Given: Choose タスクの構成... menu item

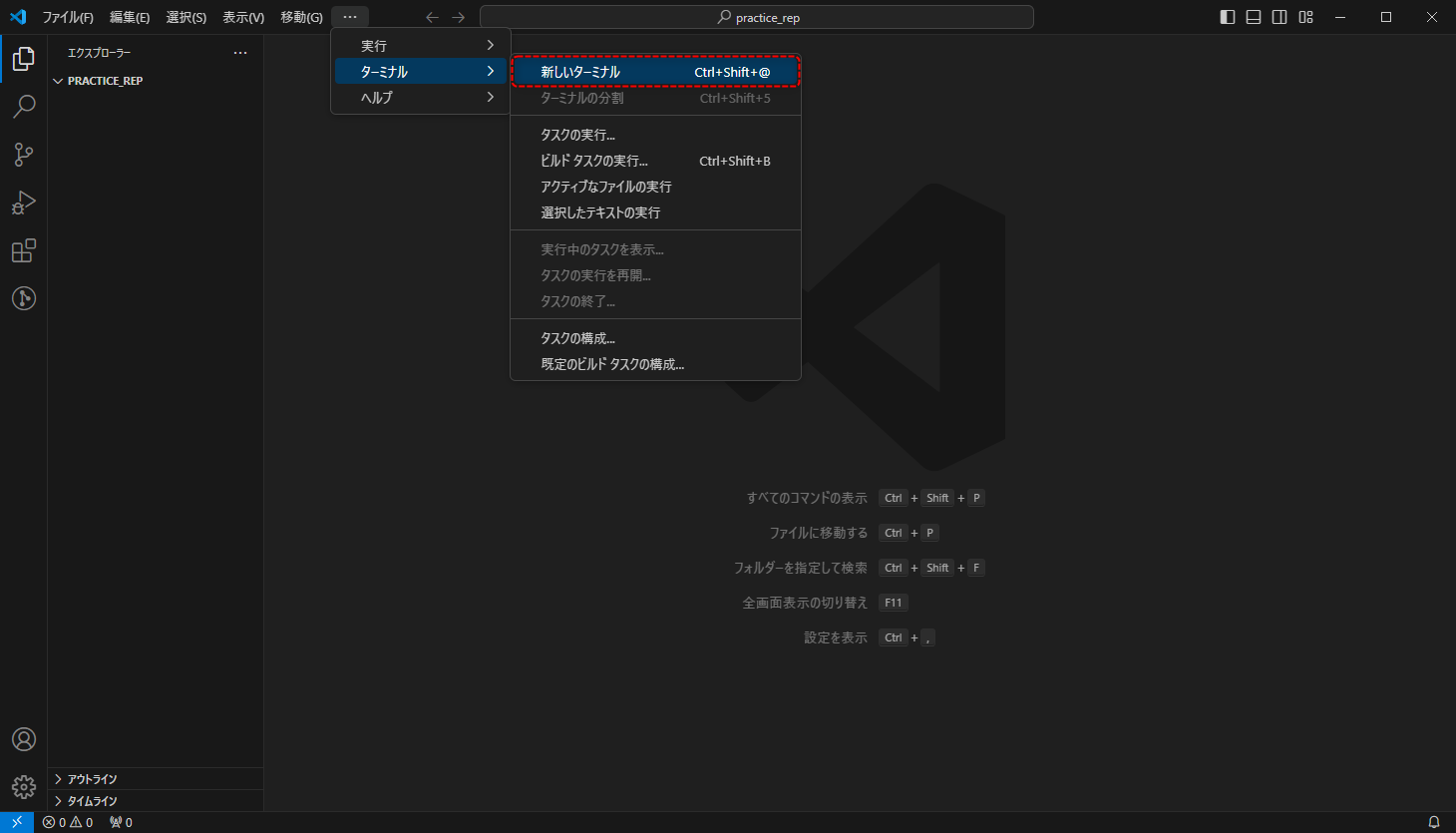Looking at the screenshot, I should [x=655, y=338].
